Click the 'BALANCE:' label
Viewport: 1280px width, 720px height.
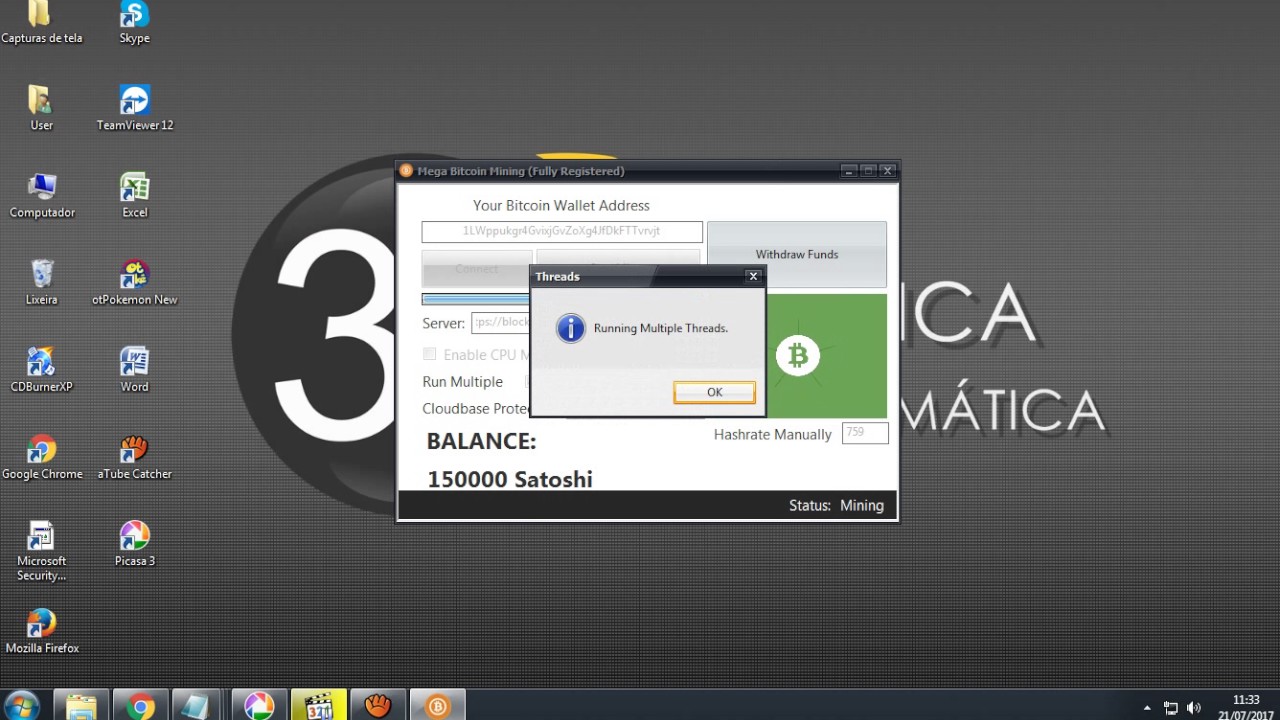(x=481, y=441)
